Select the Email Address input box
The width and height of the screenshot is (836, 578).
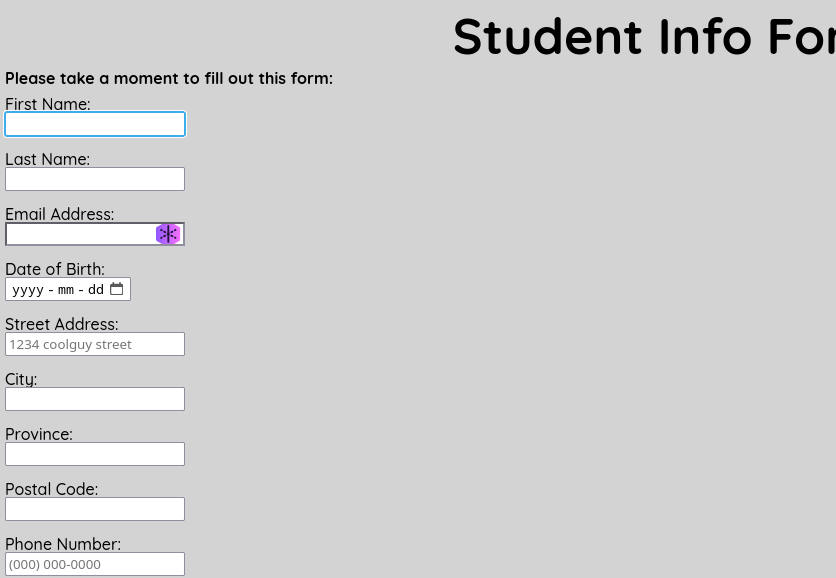[x=80, y=234]
